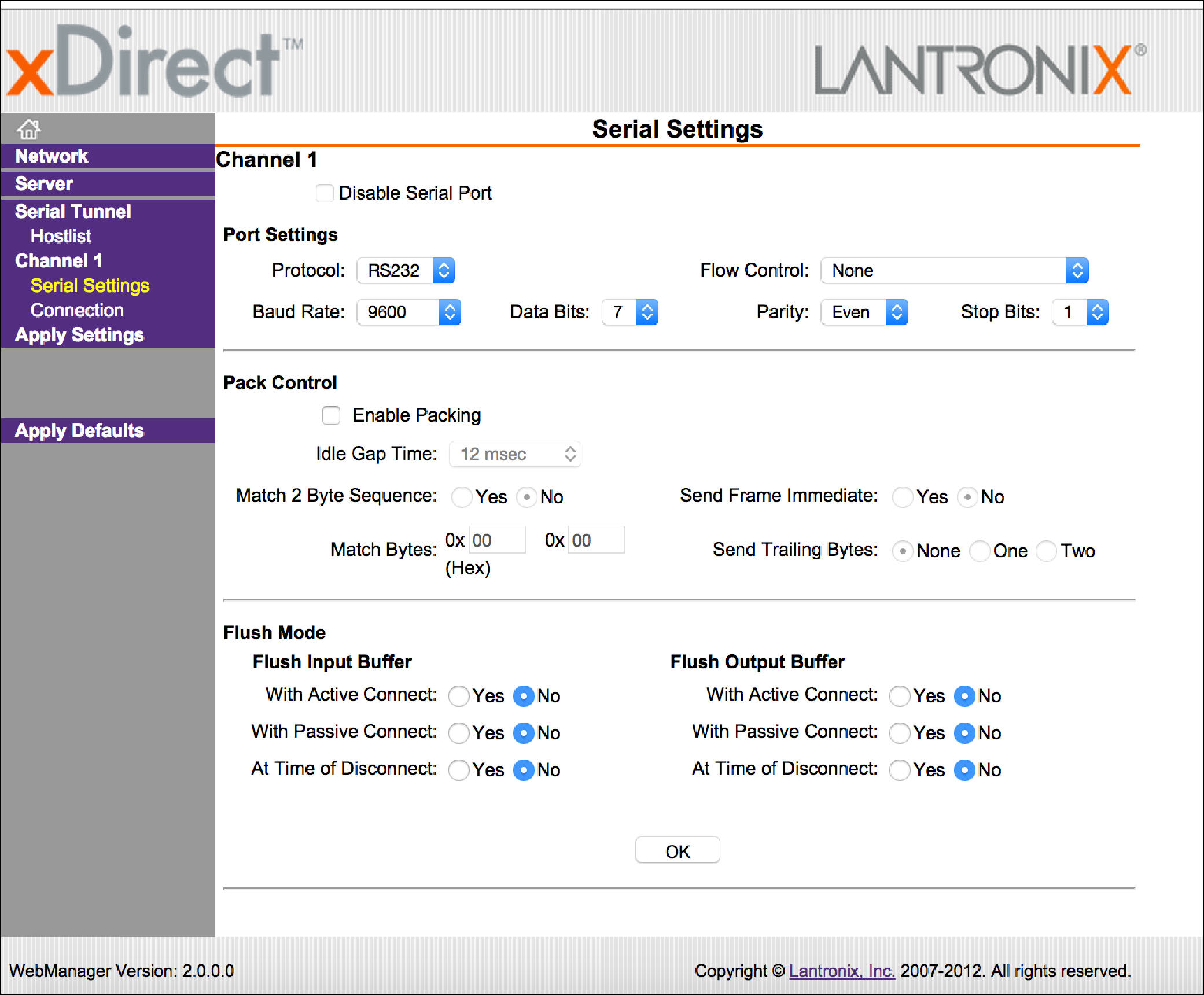The height and width of the screenshot is (995, 1204).
Task: Select No for Match 2 Byte Sequence
Action: pos(526,497)
